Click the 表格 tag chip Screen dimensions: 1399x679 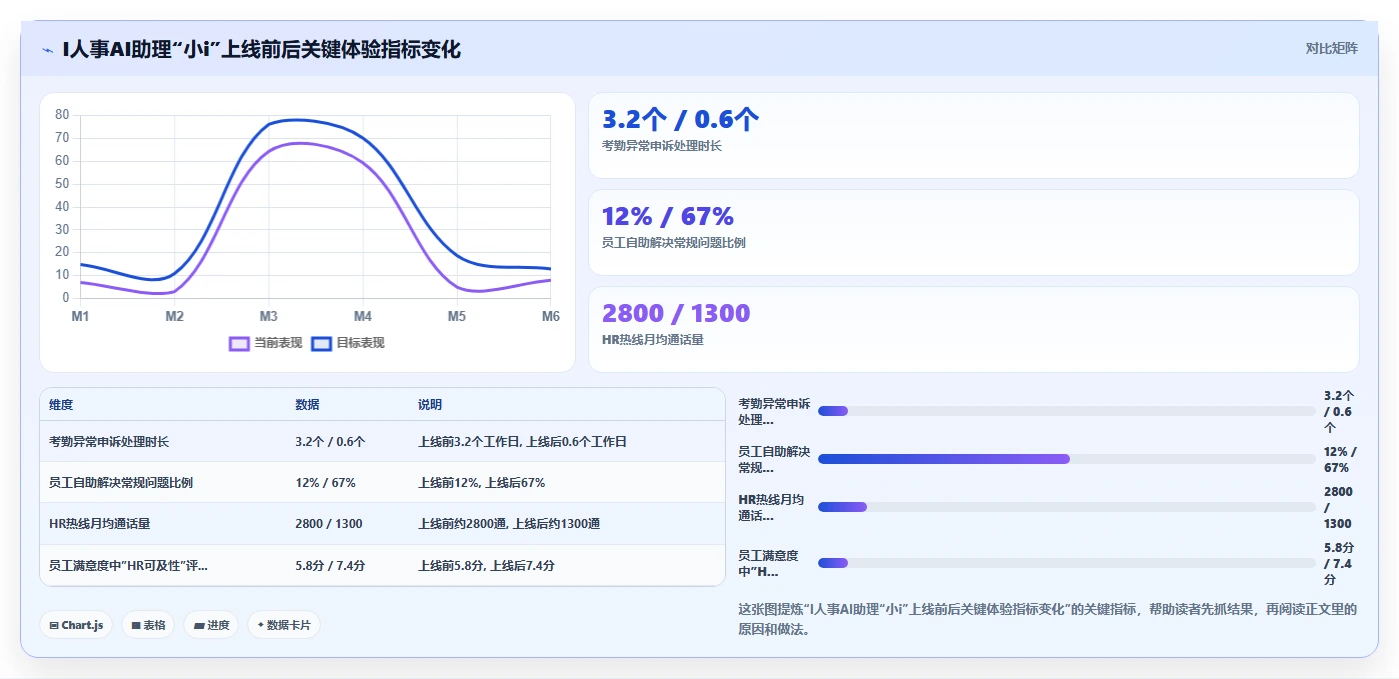click(x=148, y=625)
